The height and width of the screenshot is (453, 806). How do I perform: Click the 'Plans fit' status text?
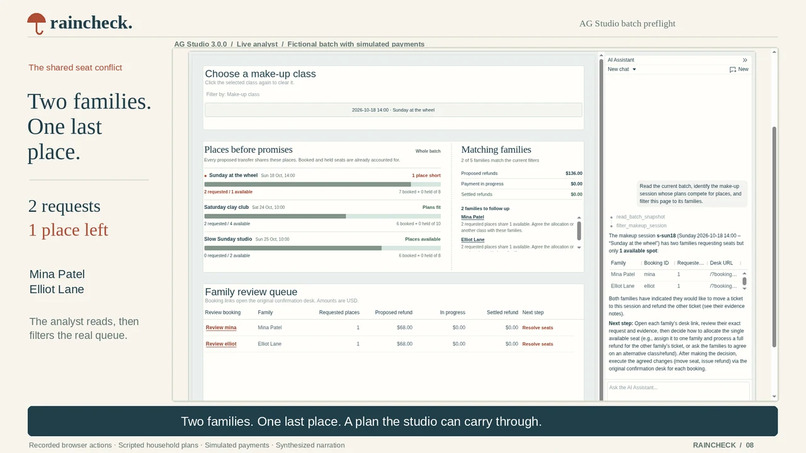point(431,207)
